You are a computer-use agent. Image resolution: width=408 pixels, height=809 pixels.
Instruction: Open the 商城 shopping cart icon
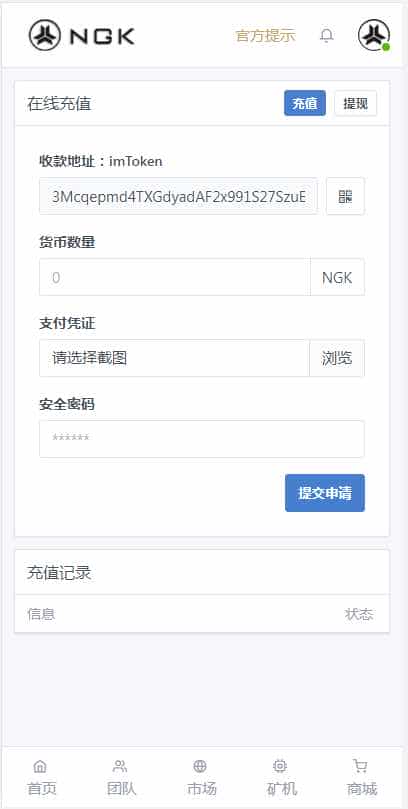click(x=360, y=766)
